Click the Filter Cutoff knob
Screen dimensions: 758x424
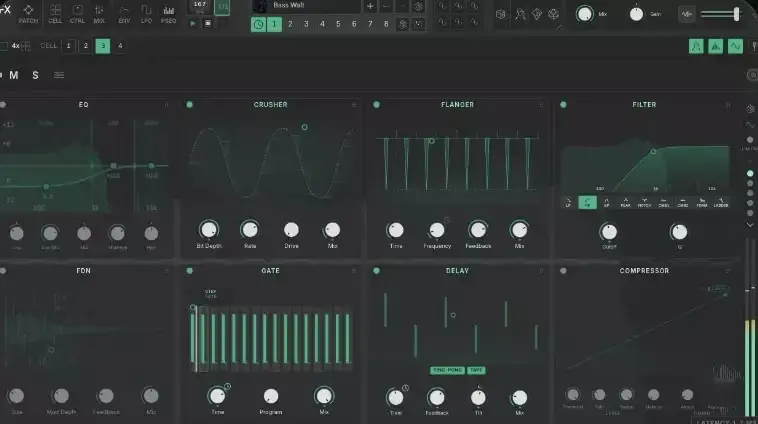coord(609,232)
